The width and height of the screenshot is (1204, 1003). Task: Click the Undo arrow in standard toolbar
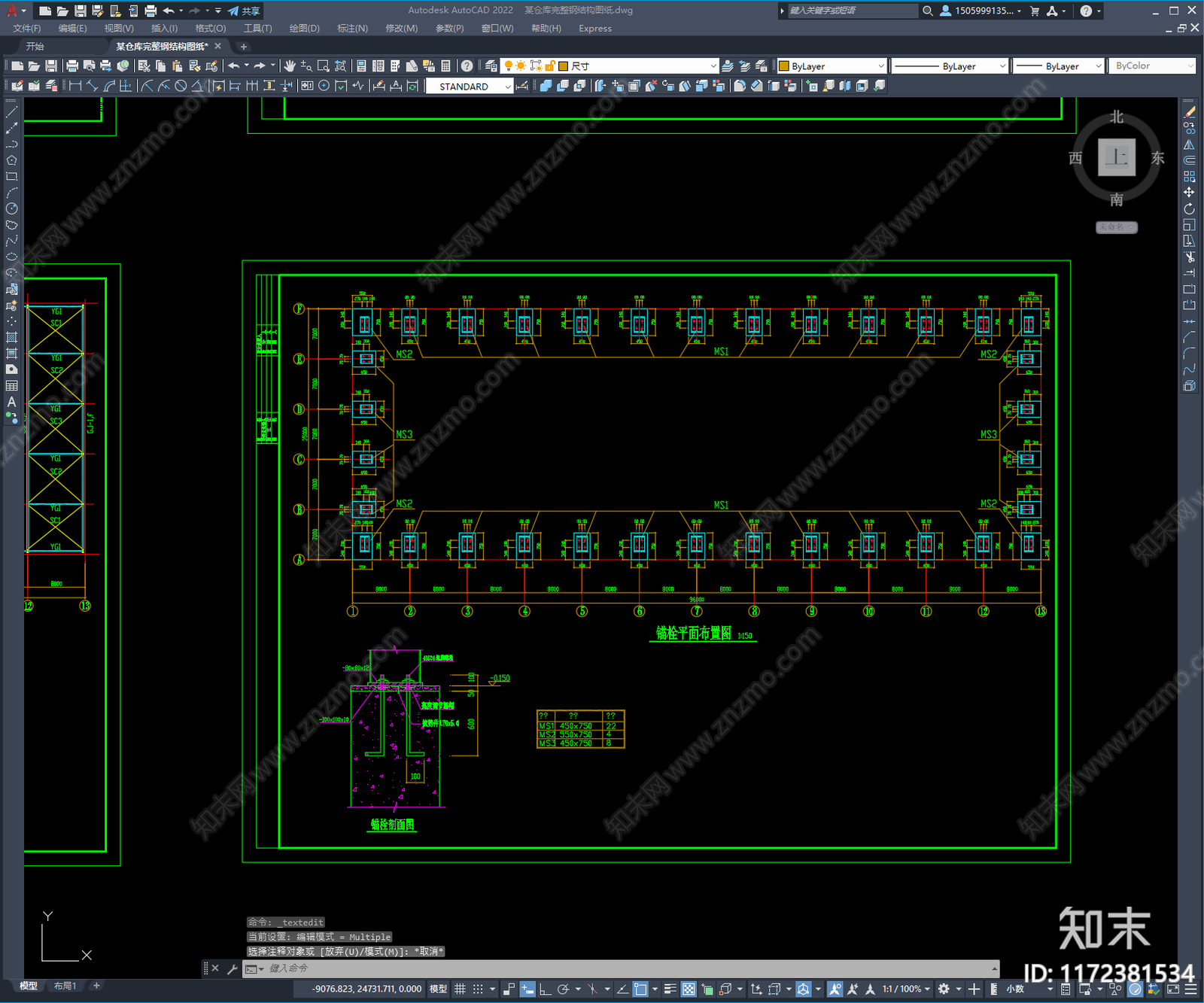(x=234, y=66)
